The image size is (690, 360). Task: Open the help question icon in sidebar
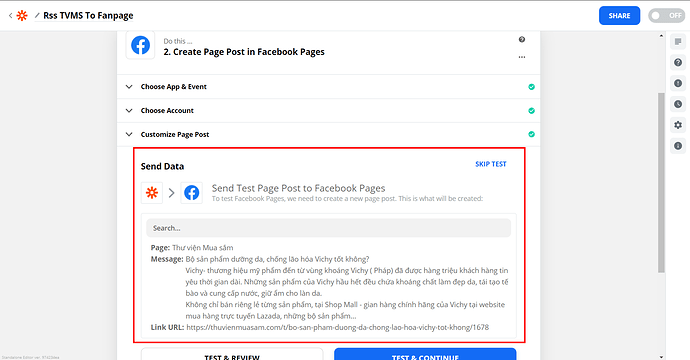pyautogui.click(x=678, y=62)
